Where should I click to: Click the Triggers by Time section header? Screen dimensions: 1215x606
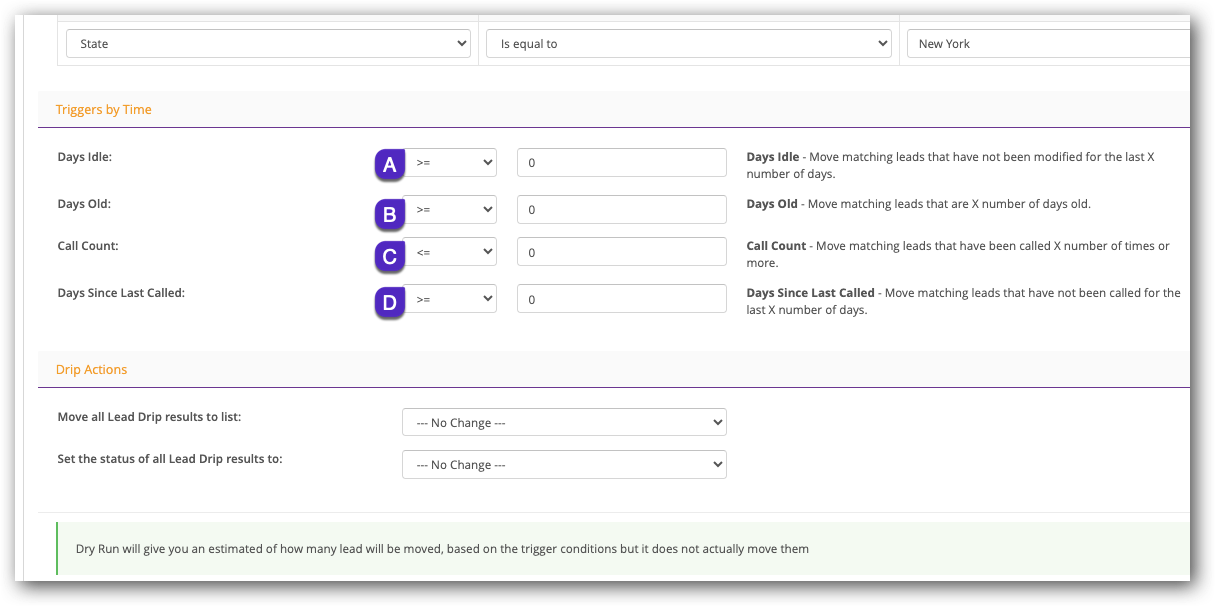coord(104,110)
